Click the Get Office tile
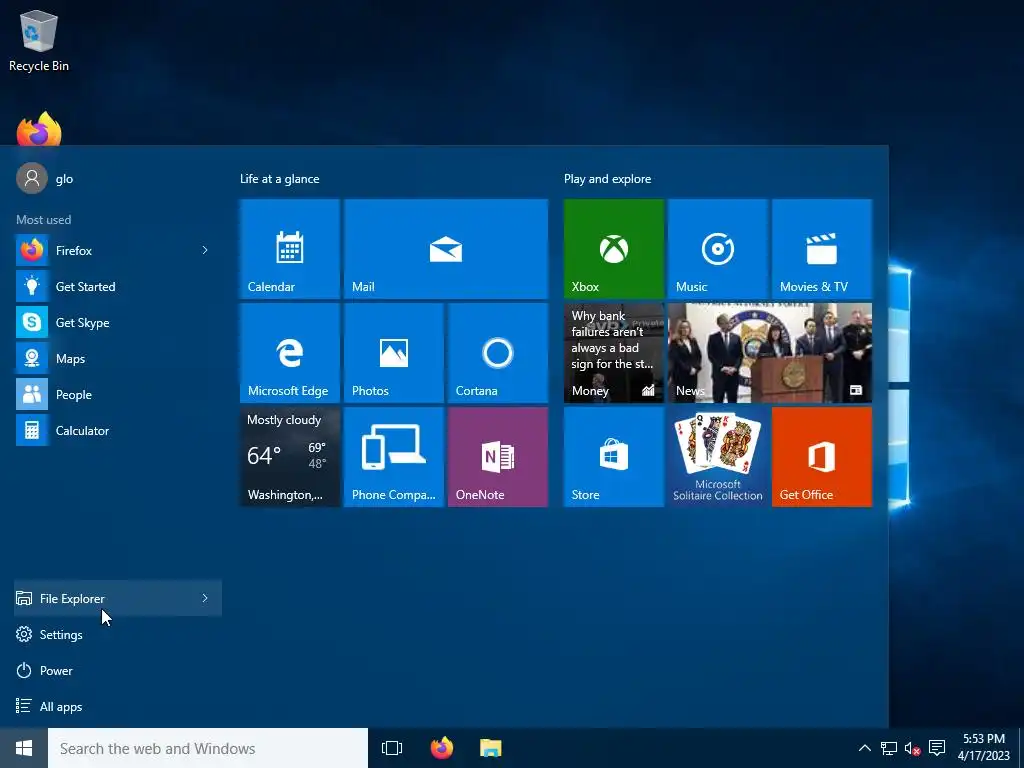The width and height of the screenshot is (1024, 768). tap(822, 456)
